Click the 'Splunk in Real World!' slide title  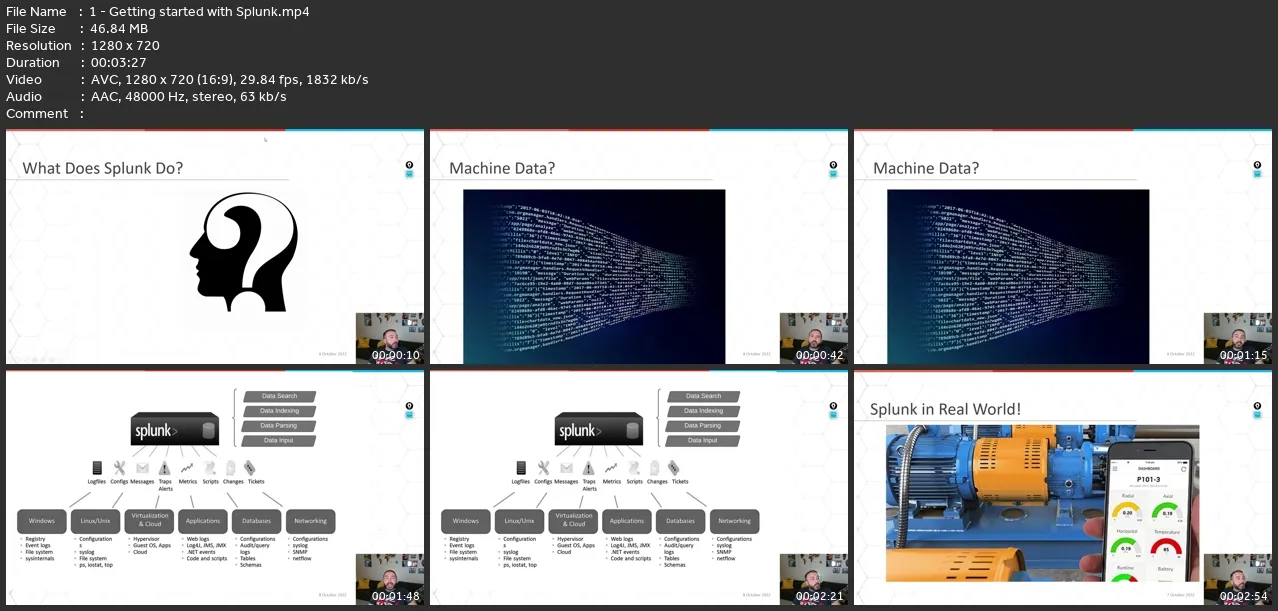click(945, 409)
